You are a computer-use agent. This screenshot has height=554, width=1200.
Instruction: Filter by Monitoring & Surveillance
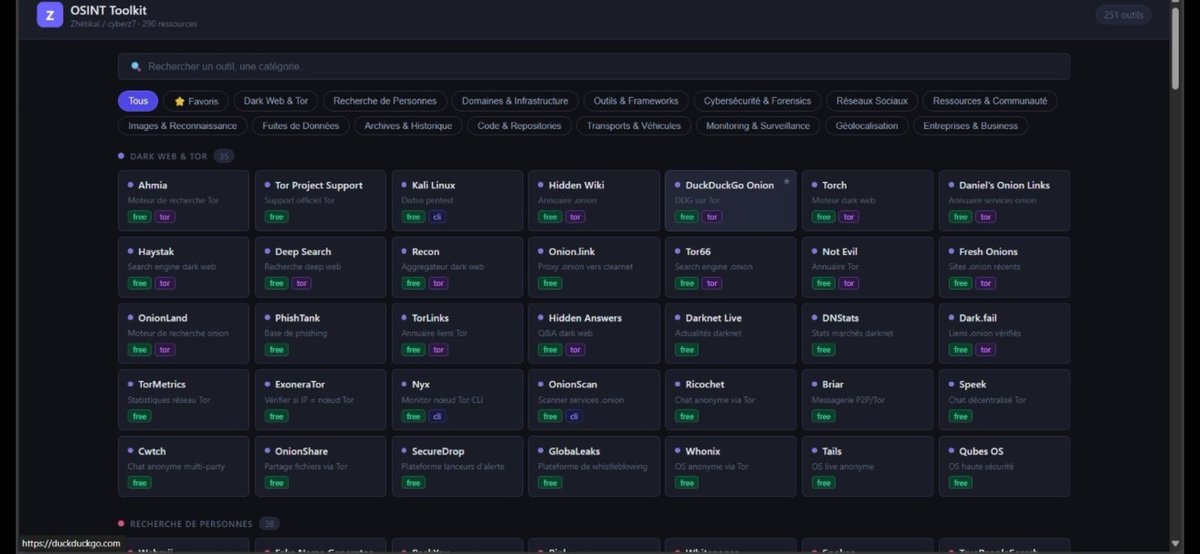pyautogui.click(x=758, y=126)
